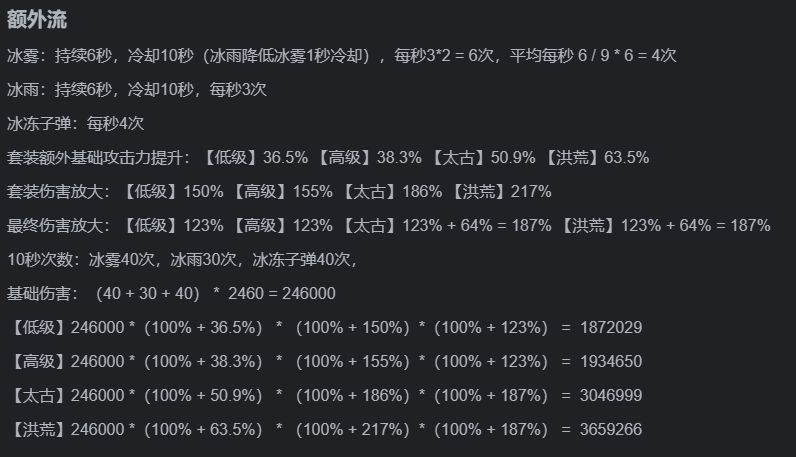Click the 冰雨 duration and cooldown line
This screenshot has width=796, height=457.
pyautogui.click(x=136, y=90)
